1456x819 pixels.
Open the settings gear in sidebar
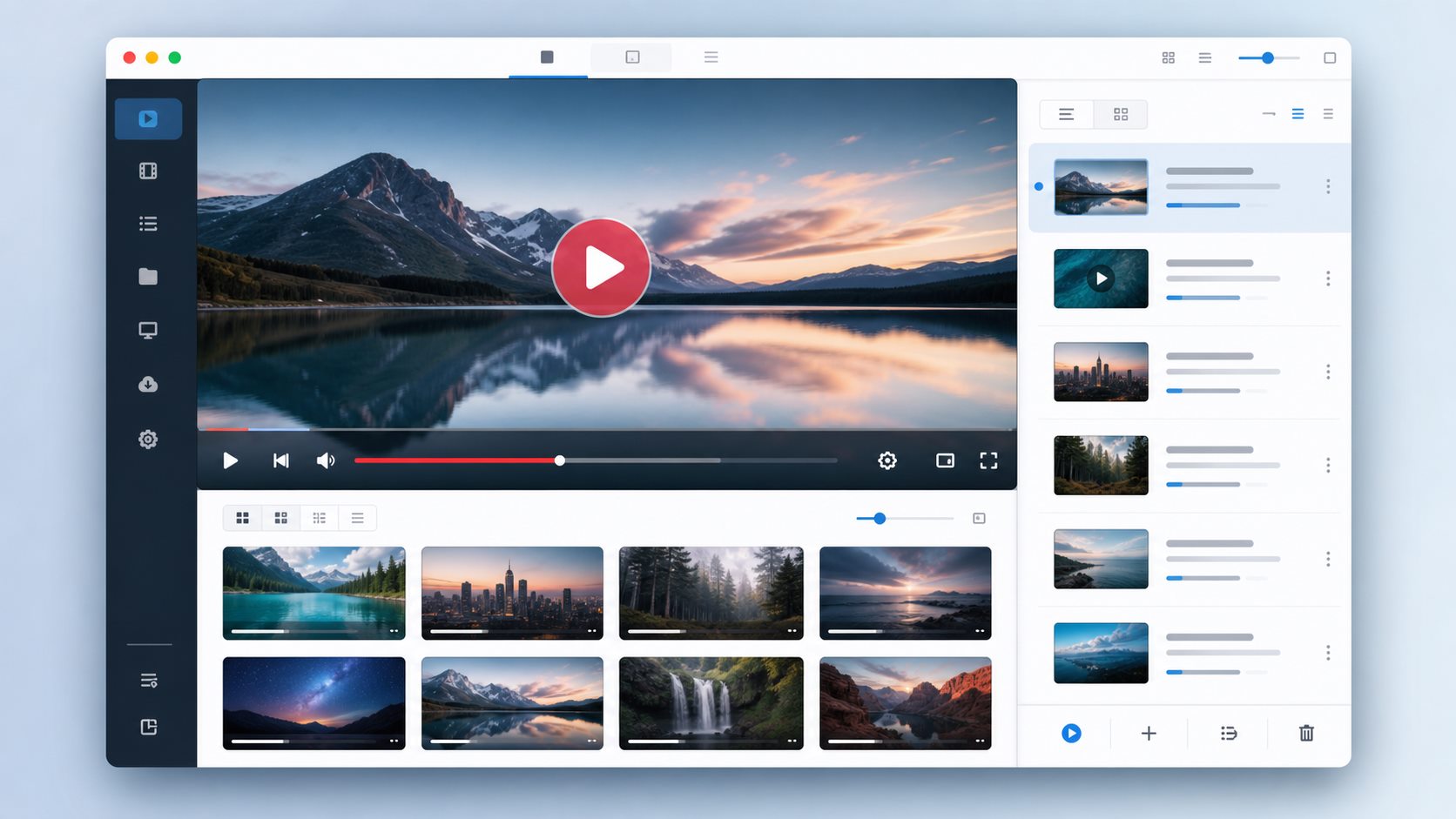click(x=148, y=440)
